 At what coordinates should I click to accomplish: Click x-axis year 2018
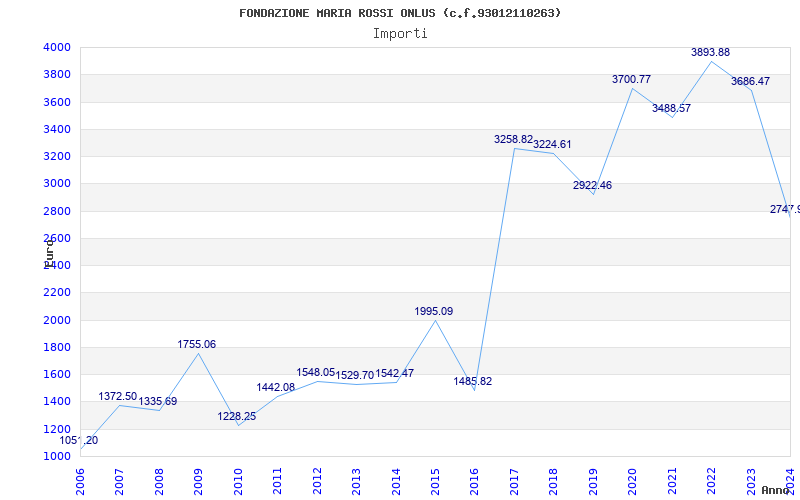click(554, 482)
